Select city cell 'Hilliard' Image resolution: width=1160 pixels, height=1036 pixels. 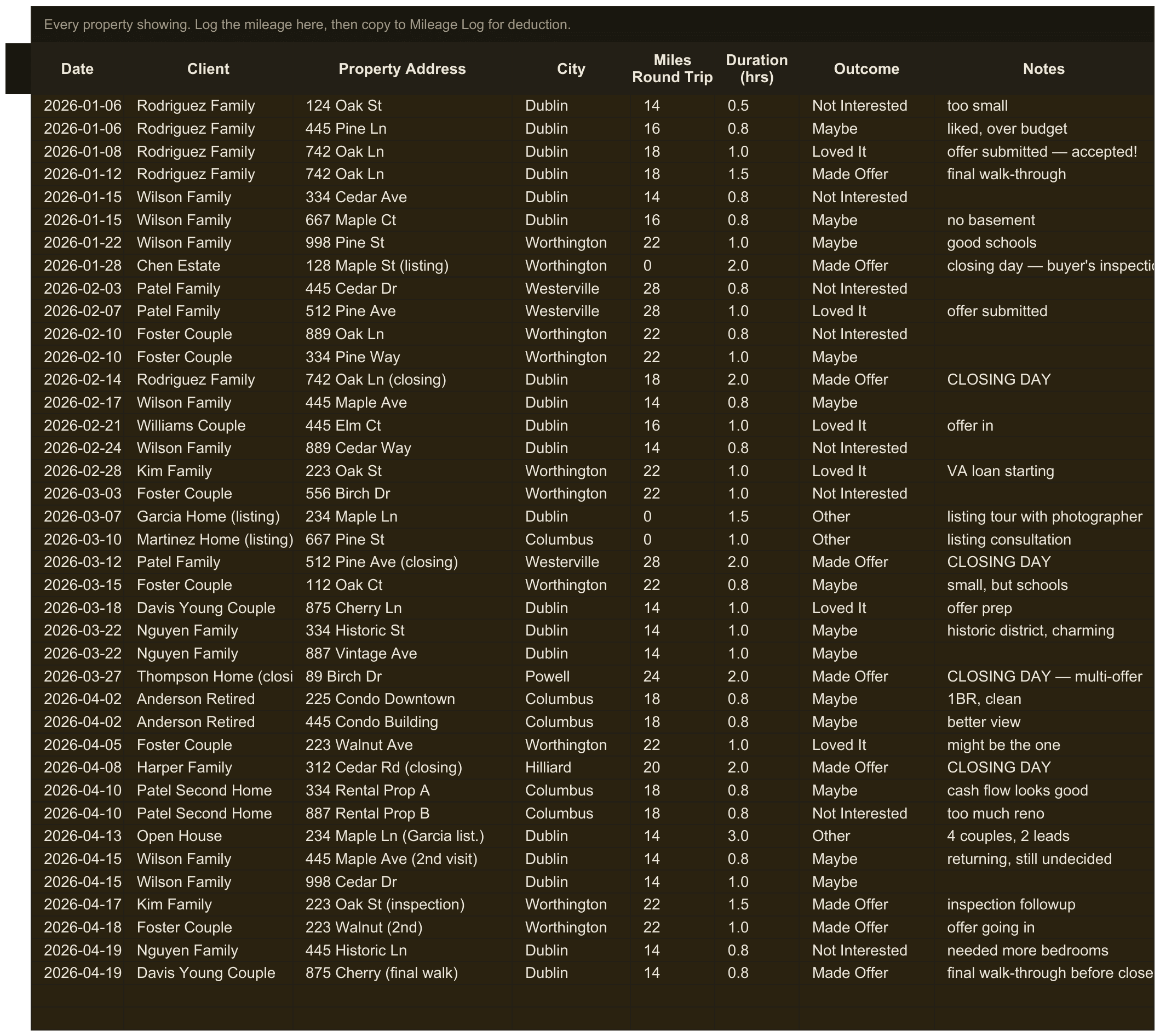[571, 768]
